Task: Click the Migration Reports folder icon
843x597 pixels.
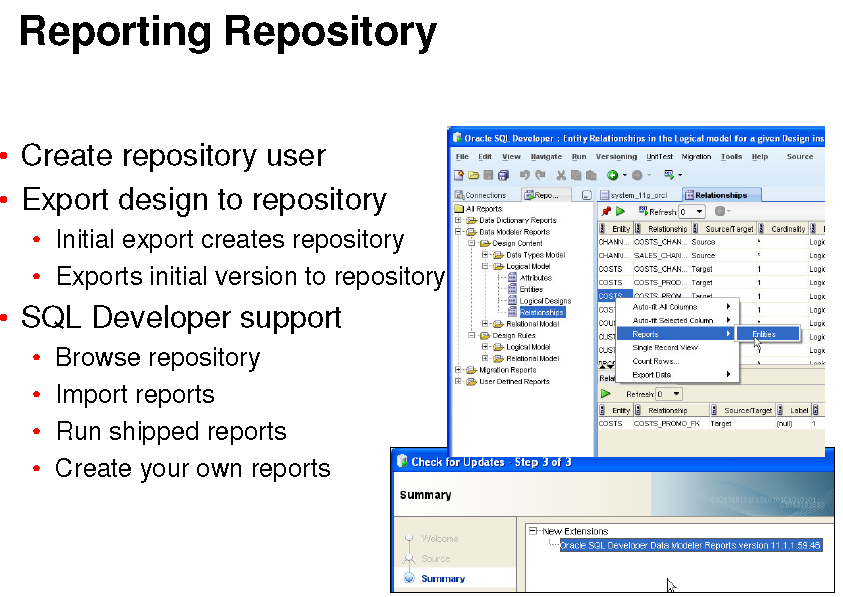Action: click(471, 370)
